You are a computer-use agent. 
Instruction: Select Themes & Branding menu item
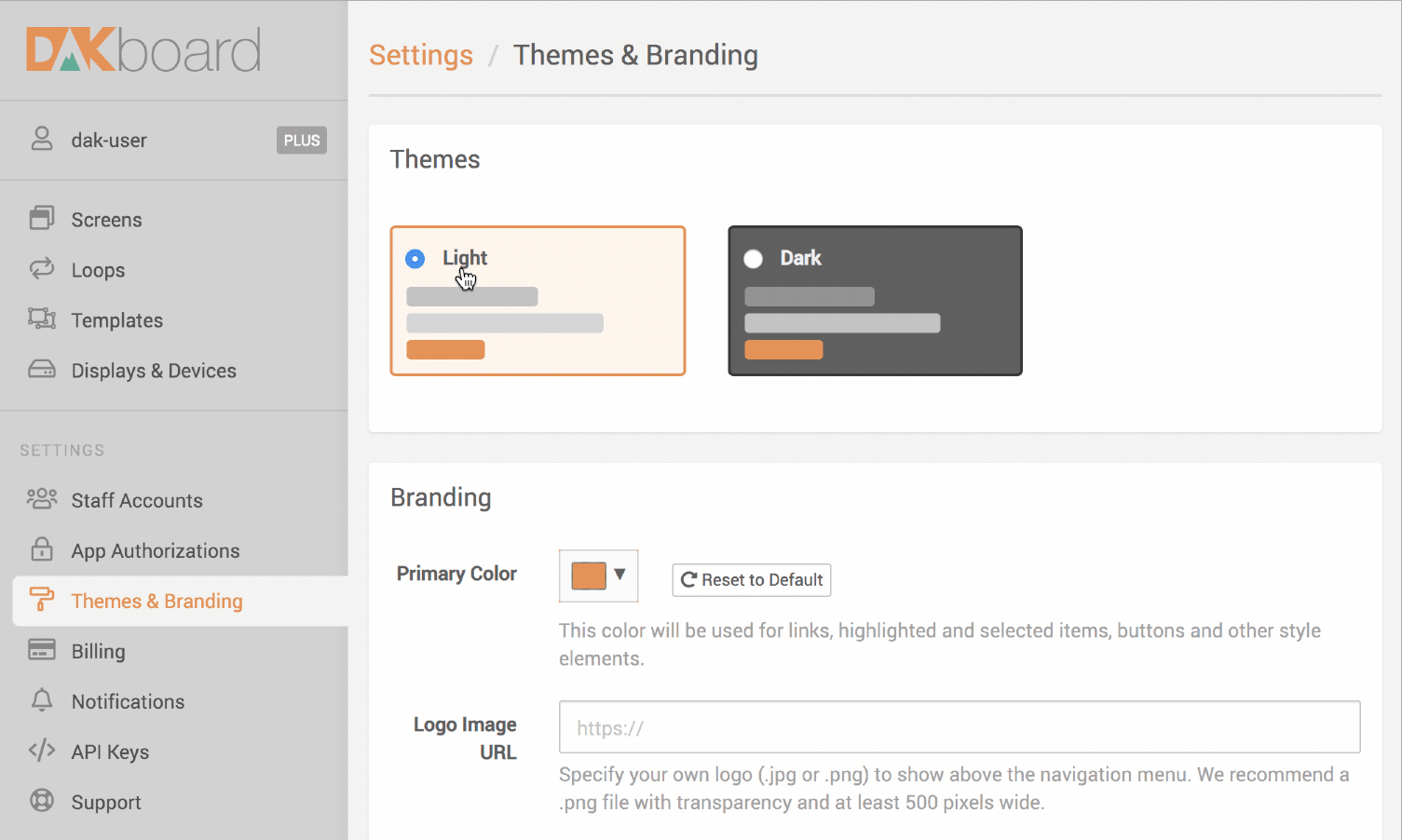pyautogui.click(x=181, y=601)
